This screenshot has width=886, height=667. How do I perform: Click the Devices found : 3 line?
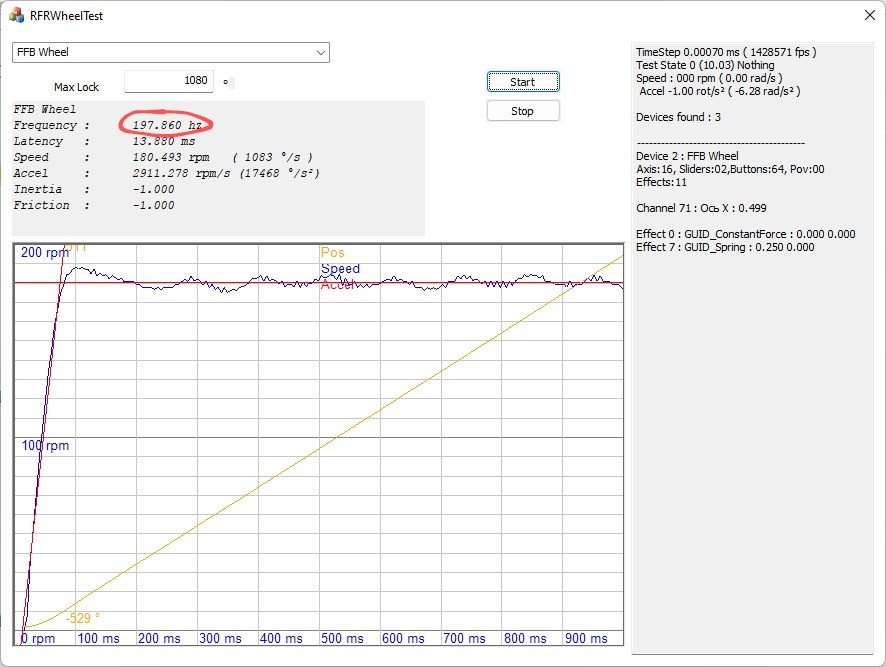(679, 117)
